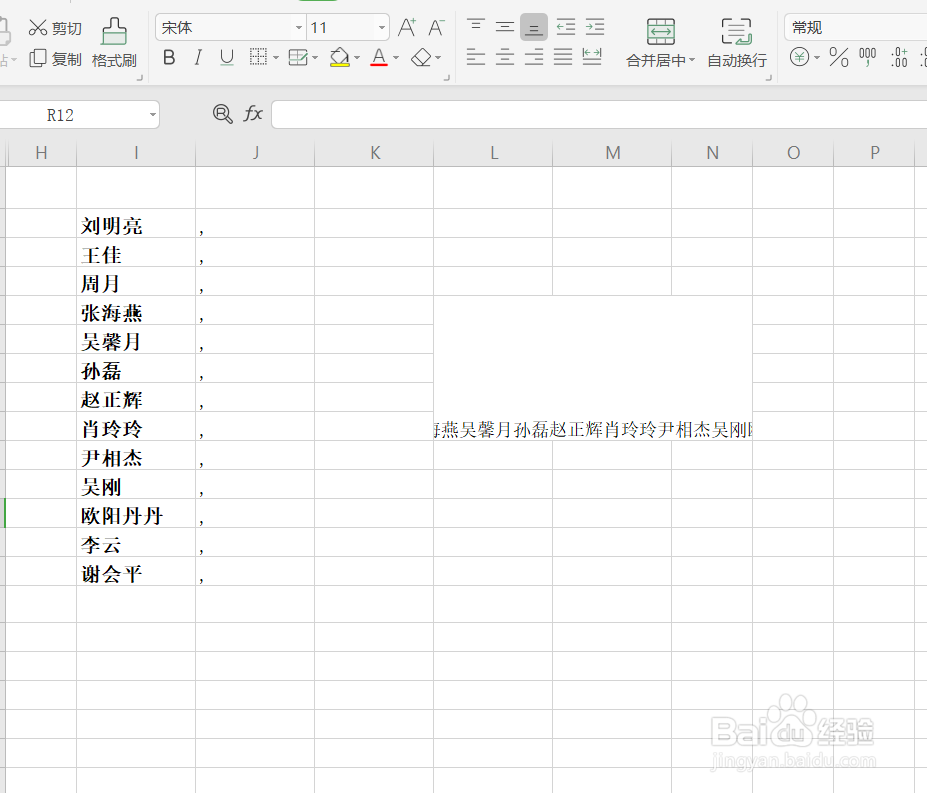927x793 pixels.
Task: Select merged cell with concatenated names
Action: 593,368
